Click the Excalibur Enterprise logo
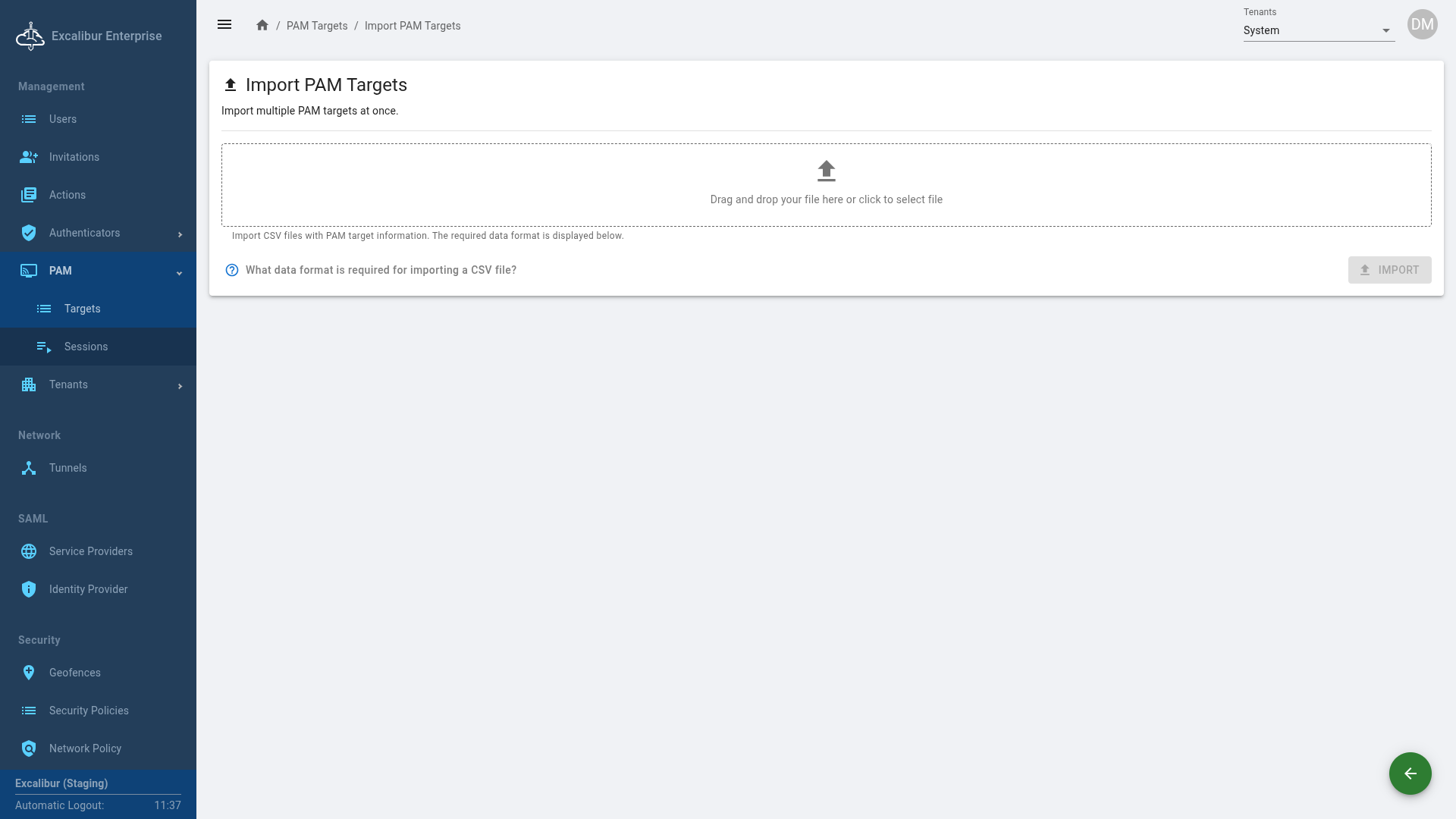Screen dimensions: 1456x819 pyautogui.click(x=30, y=36)
